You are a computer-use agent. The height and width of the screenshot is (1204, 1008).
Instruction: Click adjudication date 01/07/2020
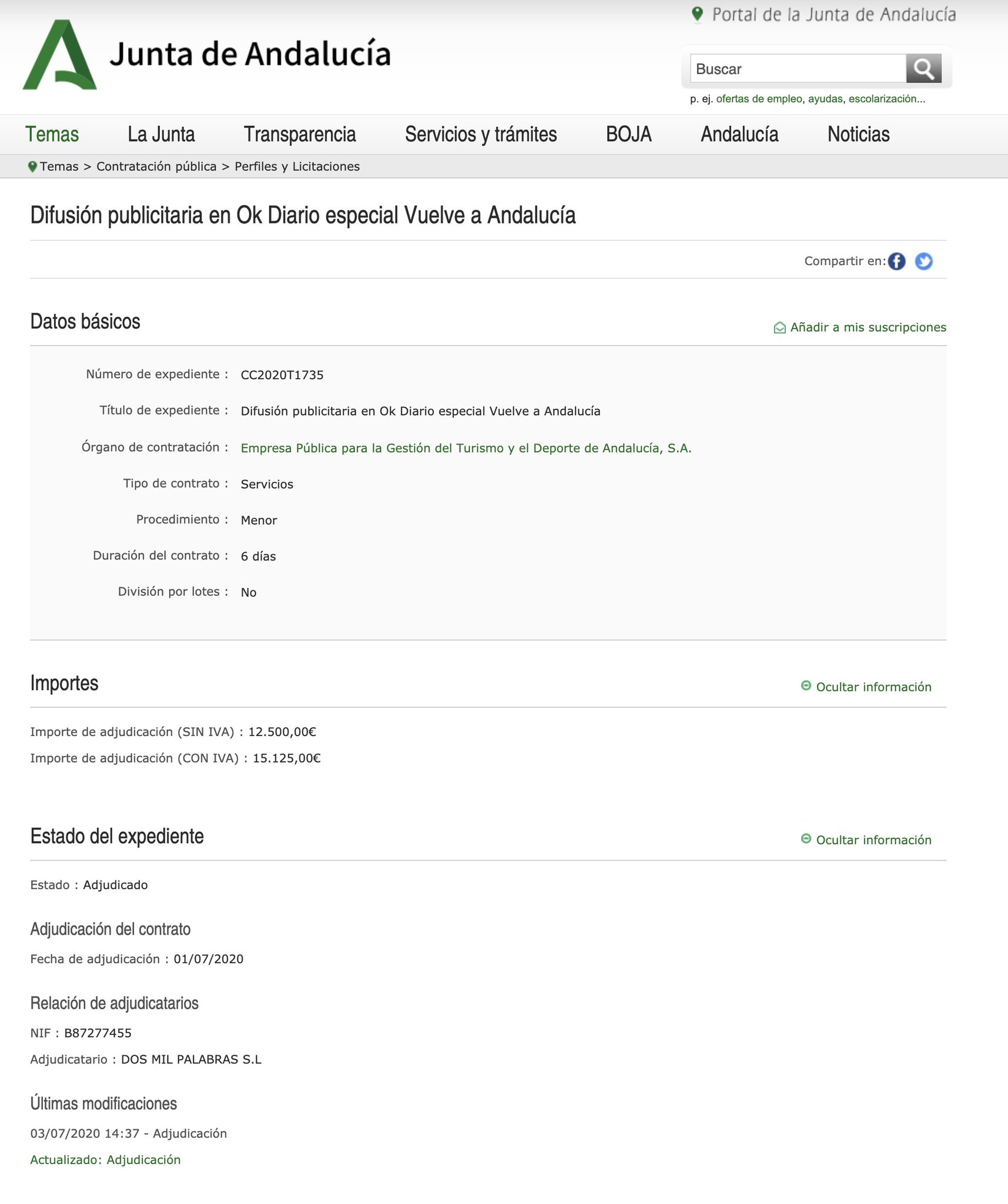209,959
